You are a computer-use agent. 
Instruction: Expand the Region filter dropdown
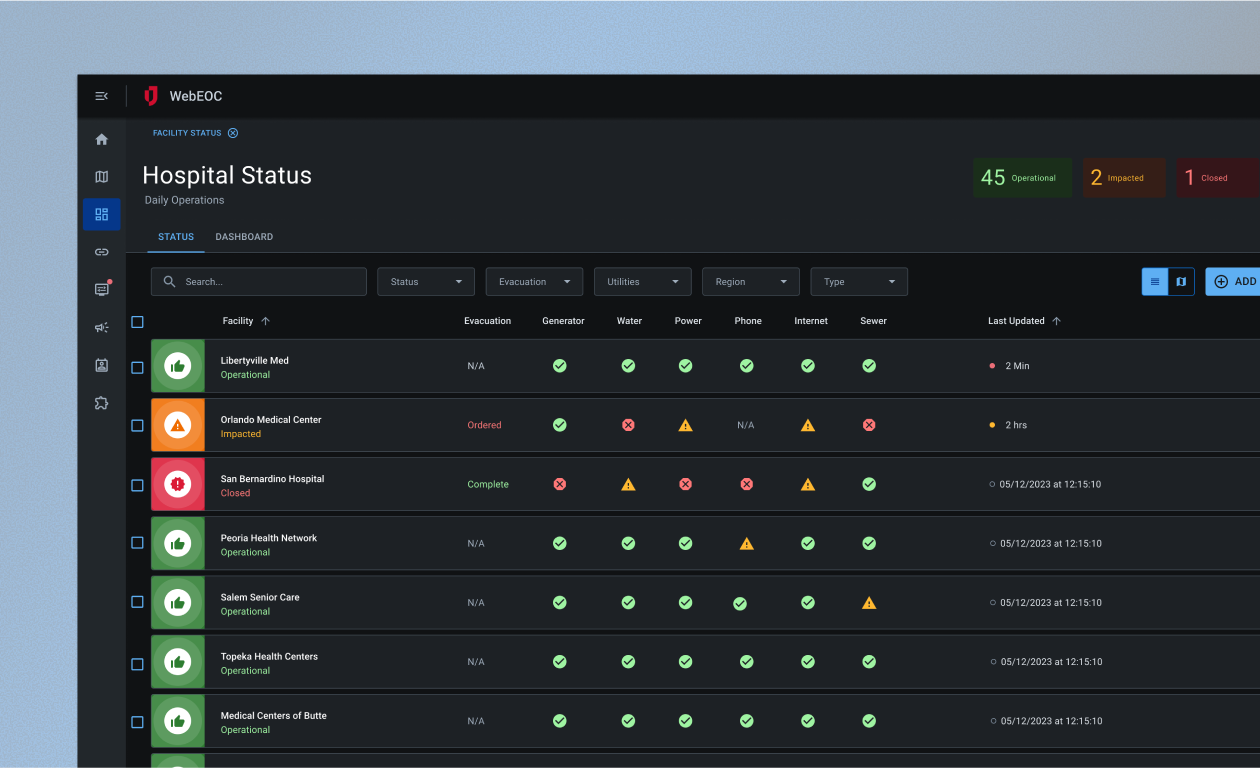[x=750, y=282]
